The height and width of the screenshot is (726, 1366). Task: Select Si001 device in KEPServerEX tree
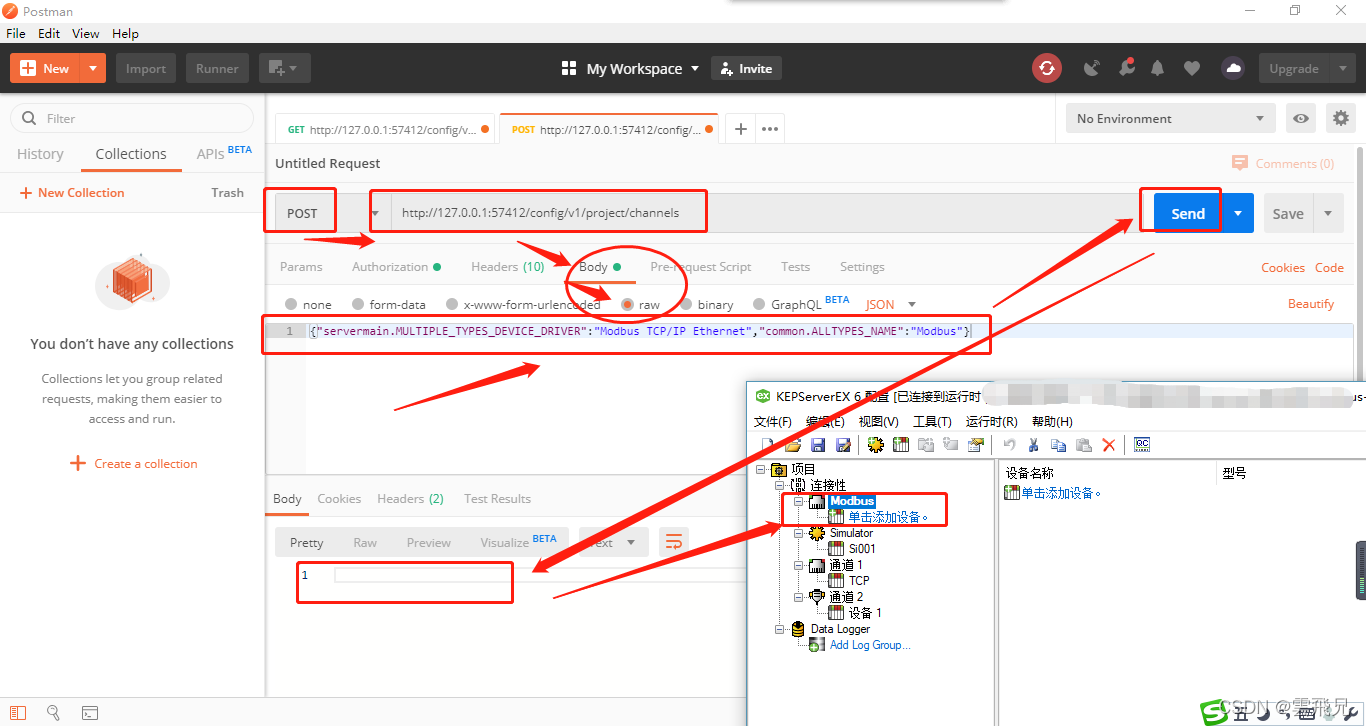(x=862, y=549)
